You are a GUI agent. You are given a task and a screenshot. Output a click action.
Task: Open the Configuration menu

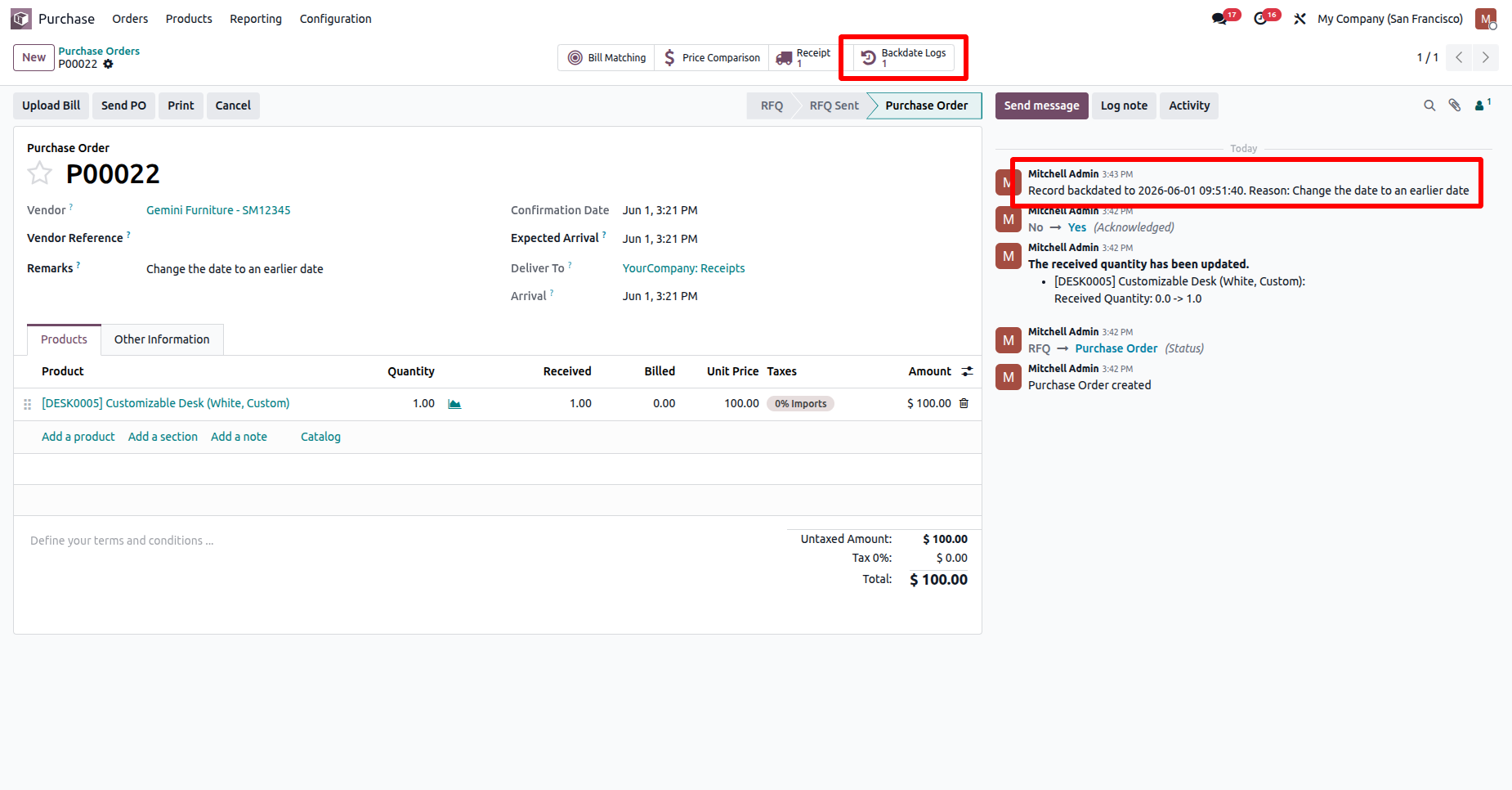[335, 19]
